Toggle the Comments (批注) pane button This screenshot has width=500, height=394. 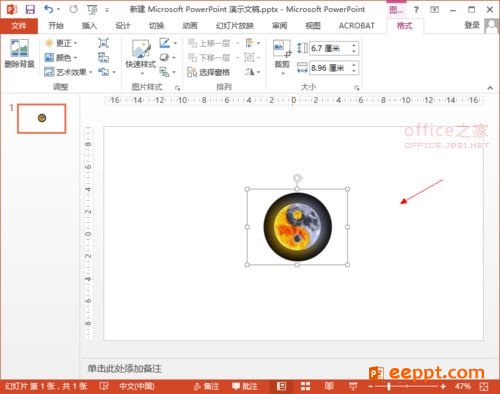coord(245,386)
